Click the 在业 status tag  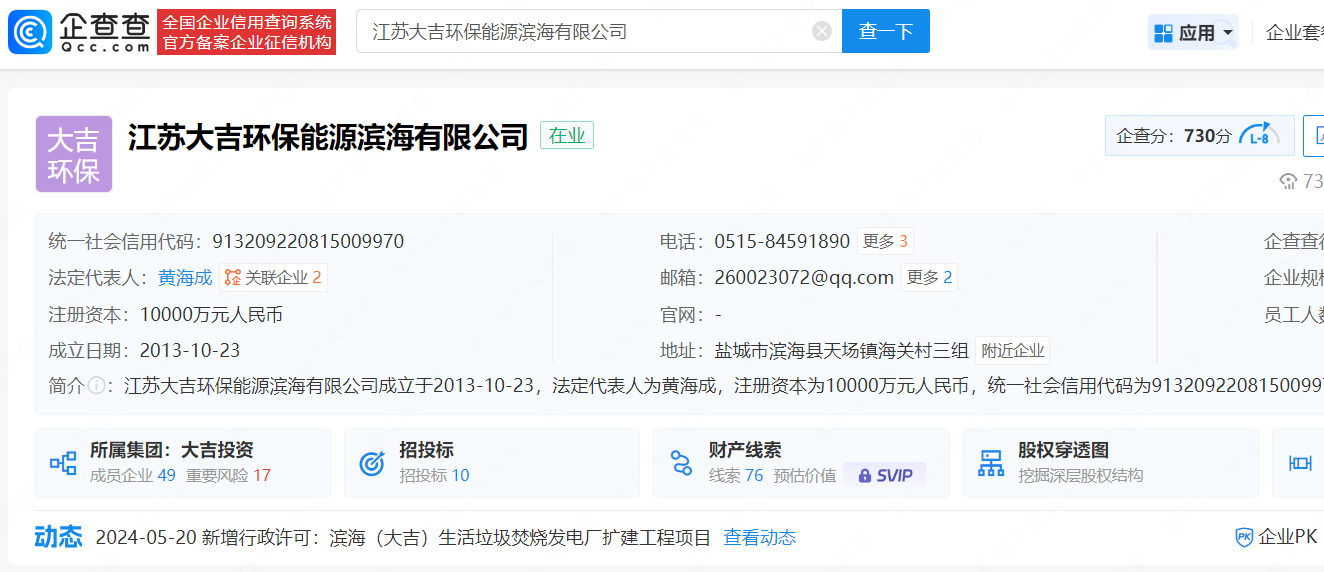pos(567,136)
